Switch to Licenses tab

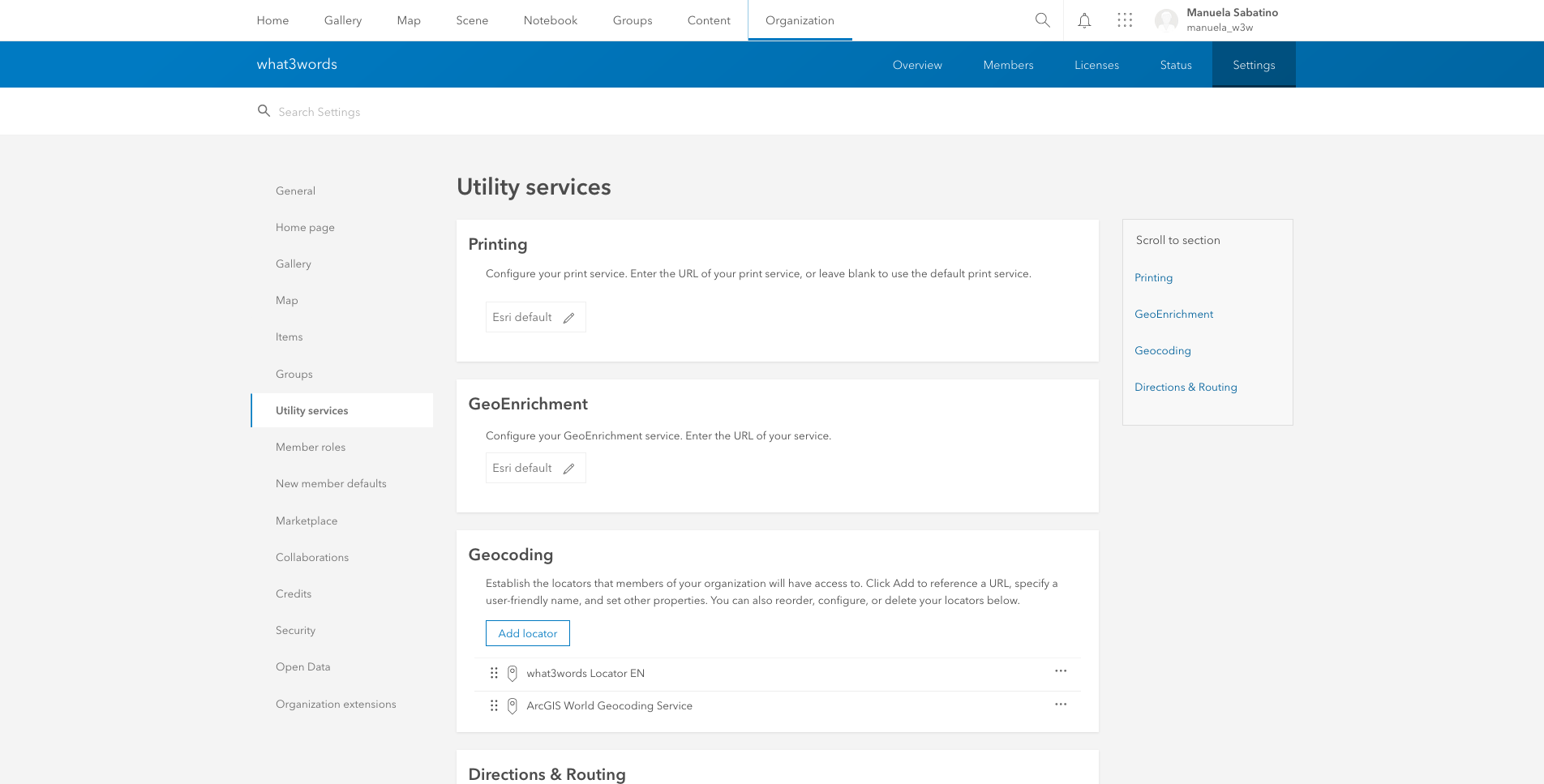click(x=1096, y=65)
